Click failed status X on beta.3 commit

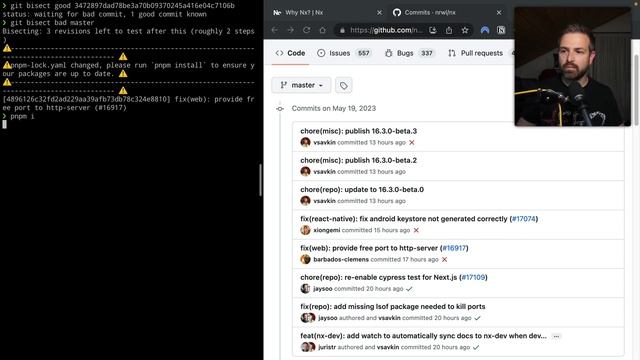(x=412, y=142)
